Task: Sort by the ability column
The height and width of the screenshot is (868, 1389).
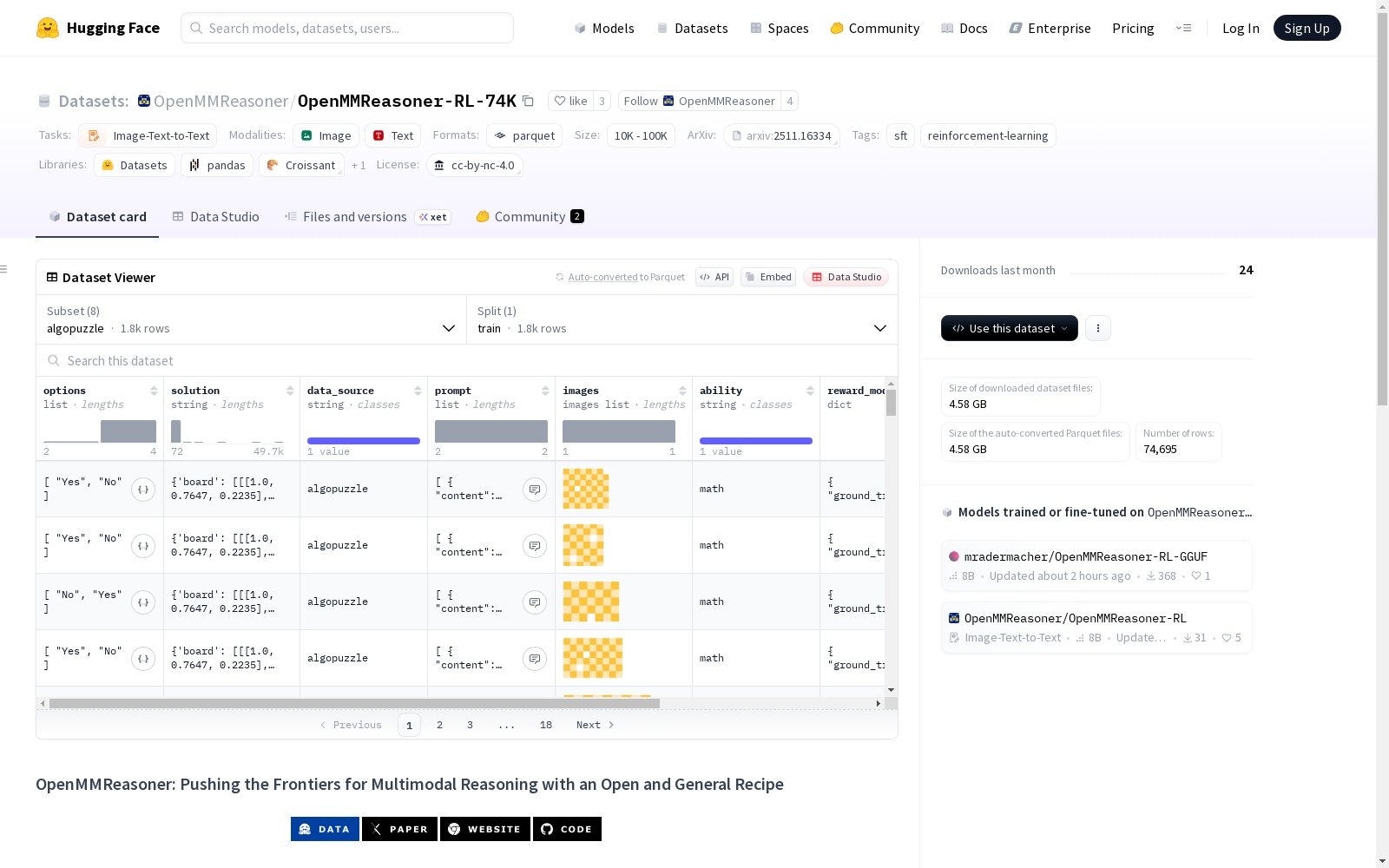Action: coord(810,391)
